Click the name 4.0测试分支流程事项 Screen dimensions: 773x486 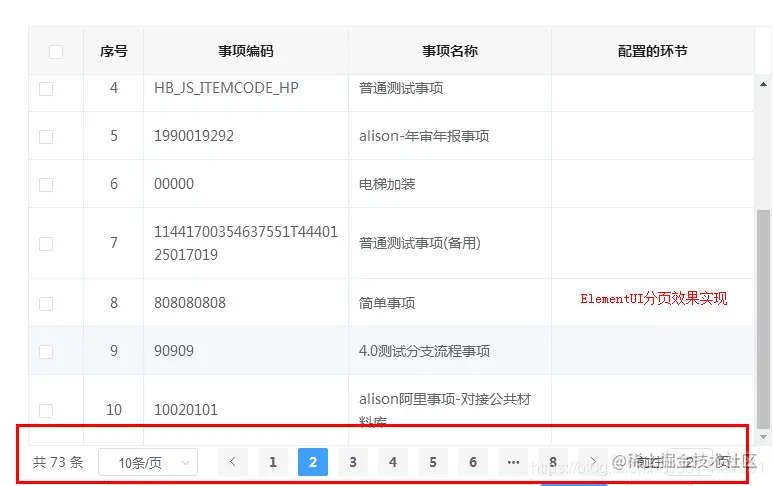pos(424,351)
